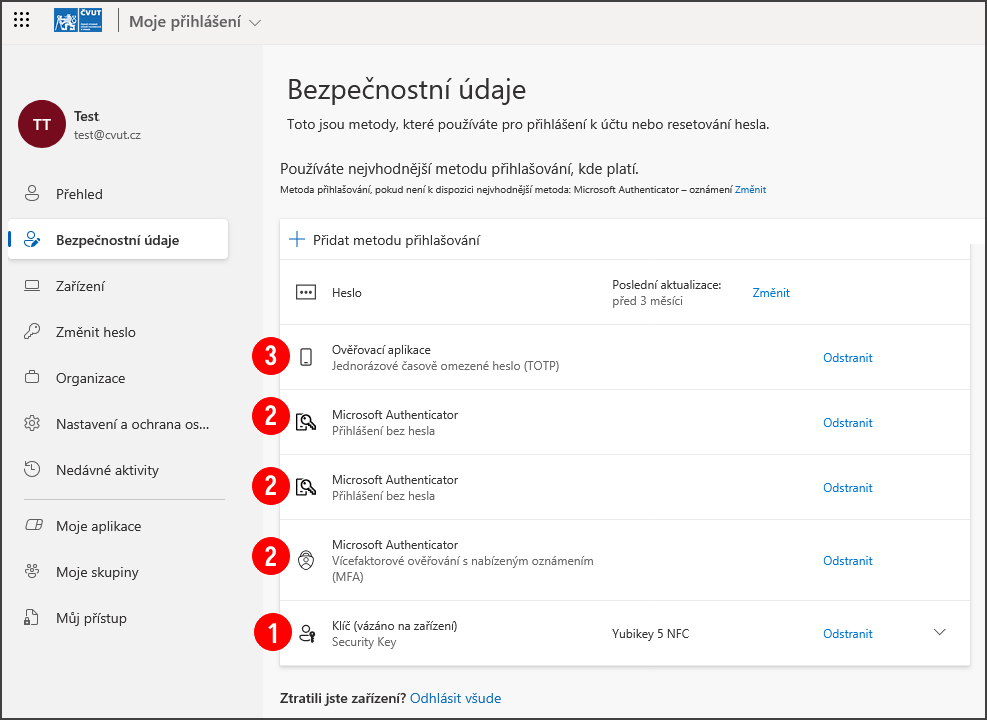Click Změnit link for default sign-in method
987x720 pixels.
pos(750,189)
